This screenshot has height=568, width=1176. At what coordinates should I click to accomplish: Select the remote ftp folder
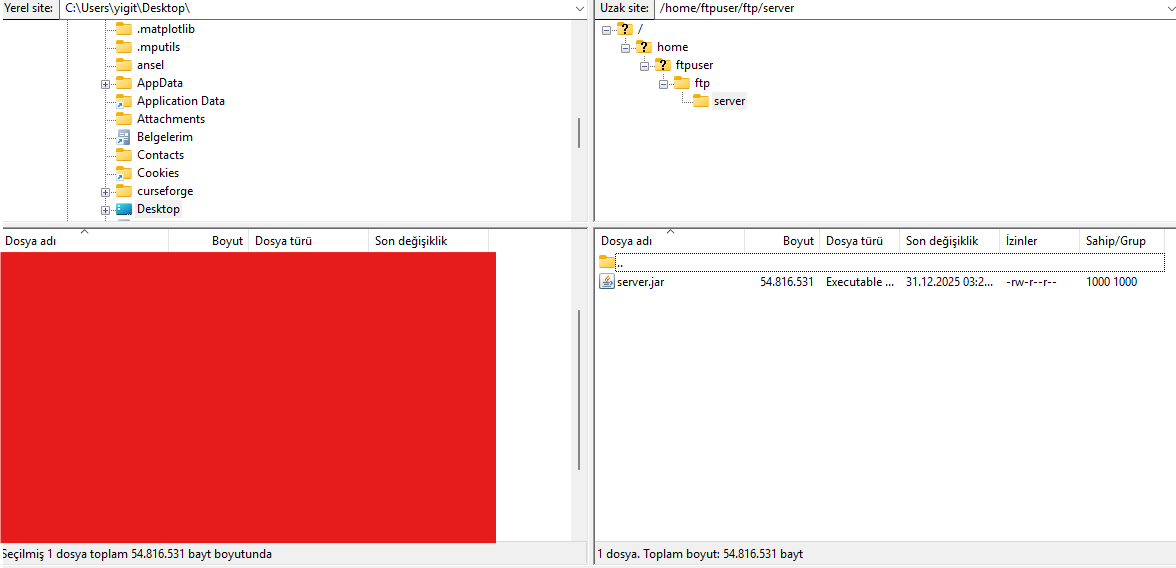point(702,83)
